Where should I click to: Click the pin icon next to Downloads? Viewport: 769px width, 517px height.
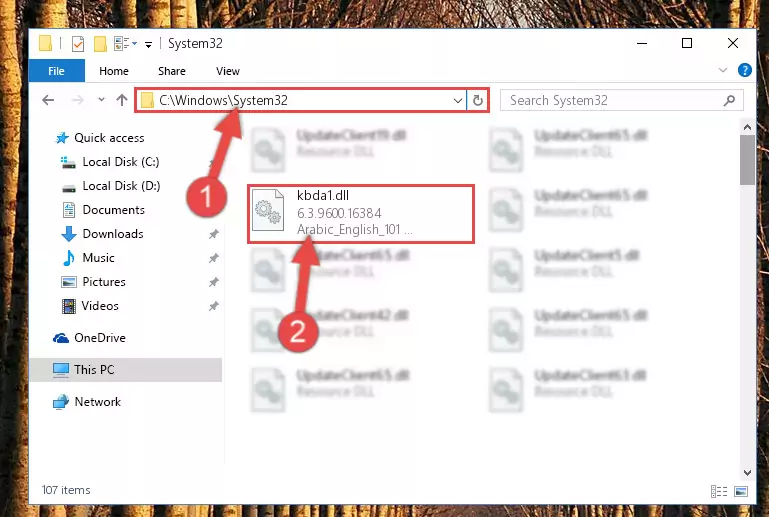(213, 234)
